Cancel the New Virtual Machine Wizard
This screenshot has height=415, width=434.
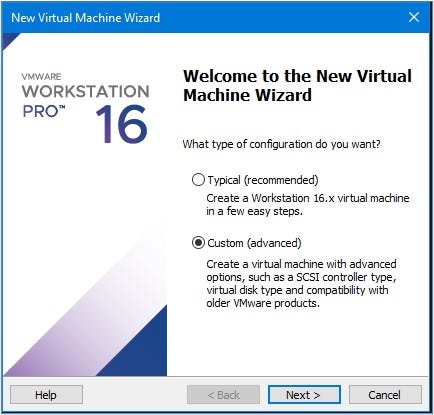tap(385, 395)
